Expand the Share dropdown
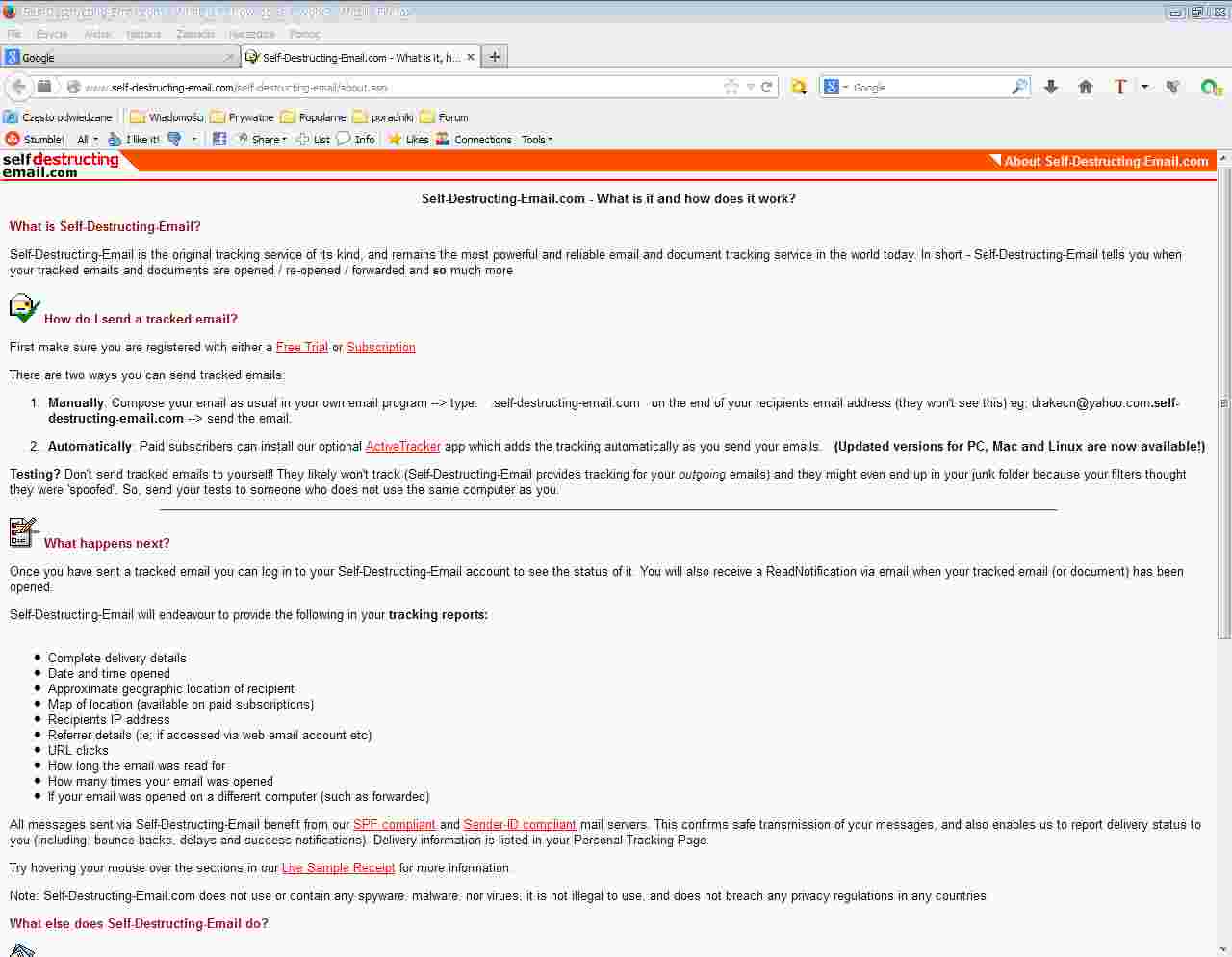1232x957 pixels. pyautogui.click(x=261, y=140)
